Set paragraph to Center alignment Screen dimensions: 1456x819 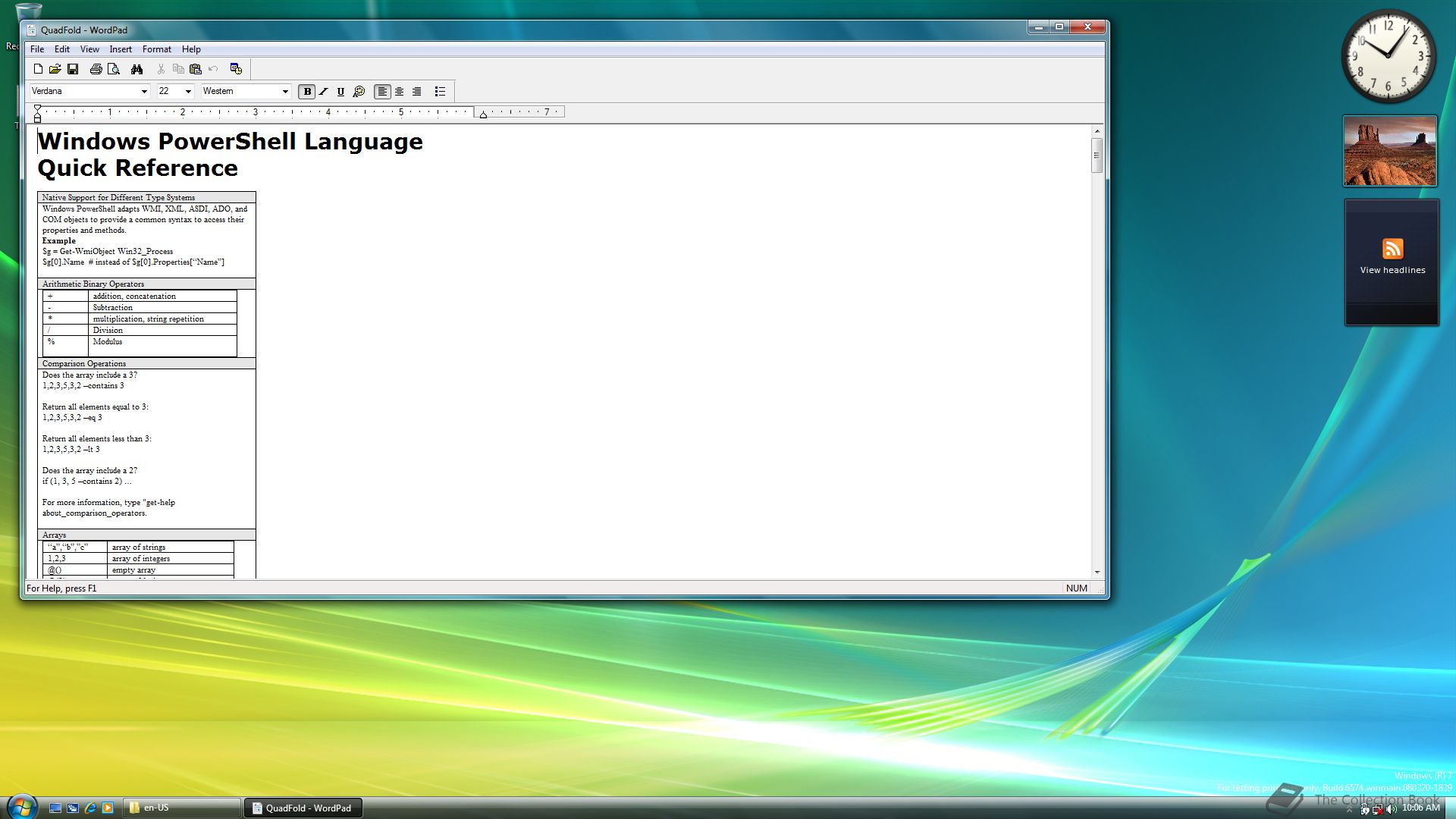tap(400, 92)
